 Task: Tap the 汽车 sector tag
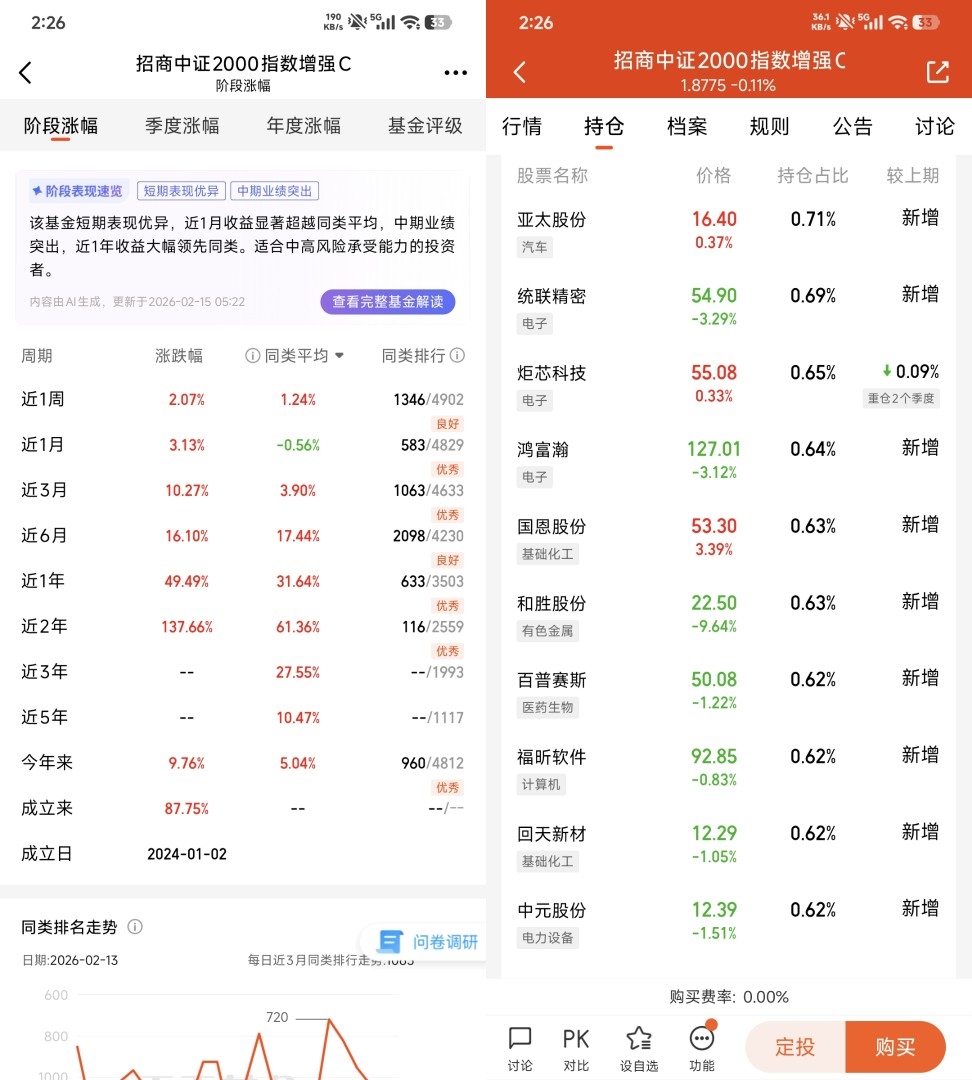[x=535, y=247]
